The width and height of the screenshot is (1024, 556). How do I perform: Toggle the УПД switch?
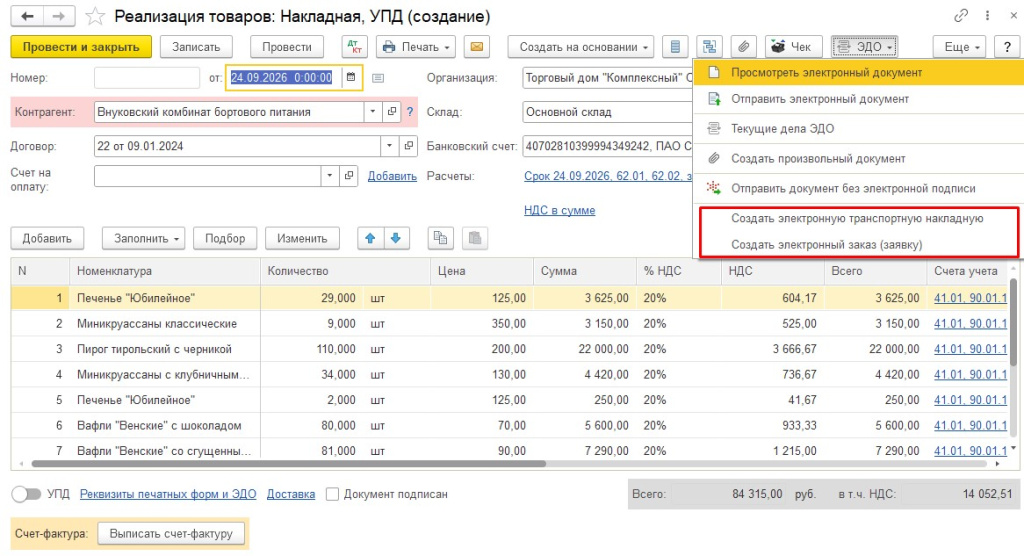26,495
